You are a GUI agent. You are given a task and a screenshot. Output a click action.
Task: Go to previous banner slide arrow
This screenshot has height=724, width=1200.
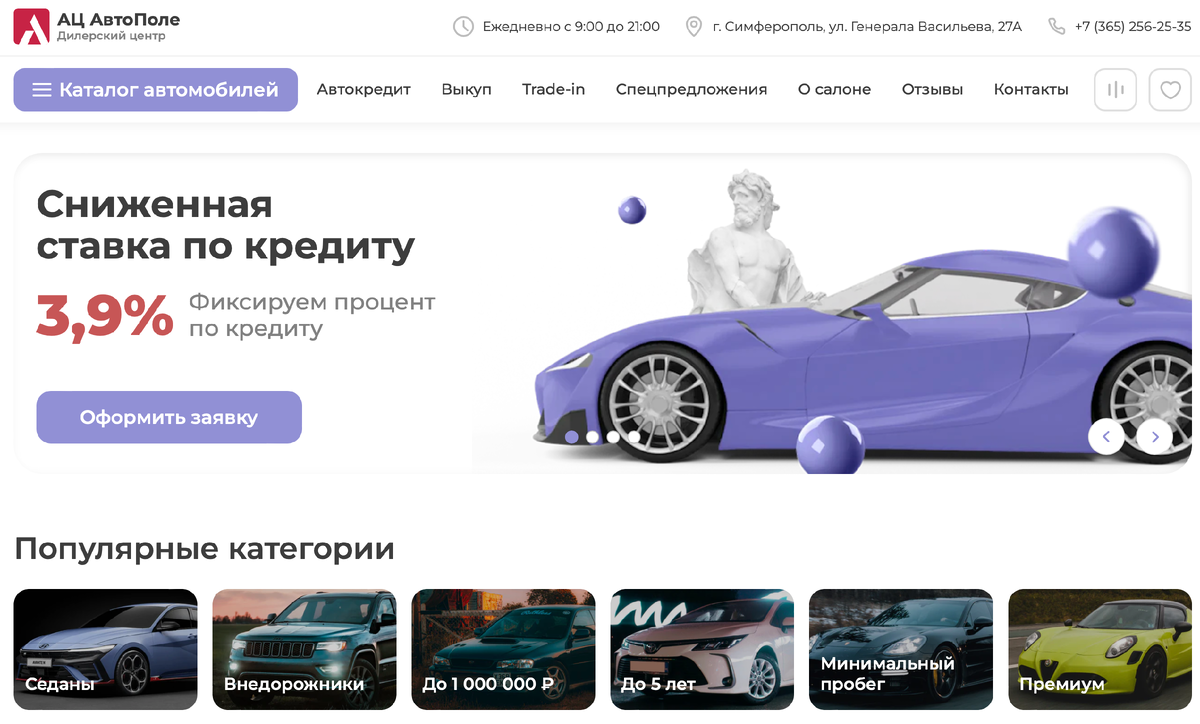[x=1106, y=437]
